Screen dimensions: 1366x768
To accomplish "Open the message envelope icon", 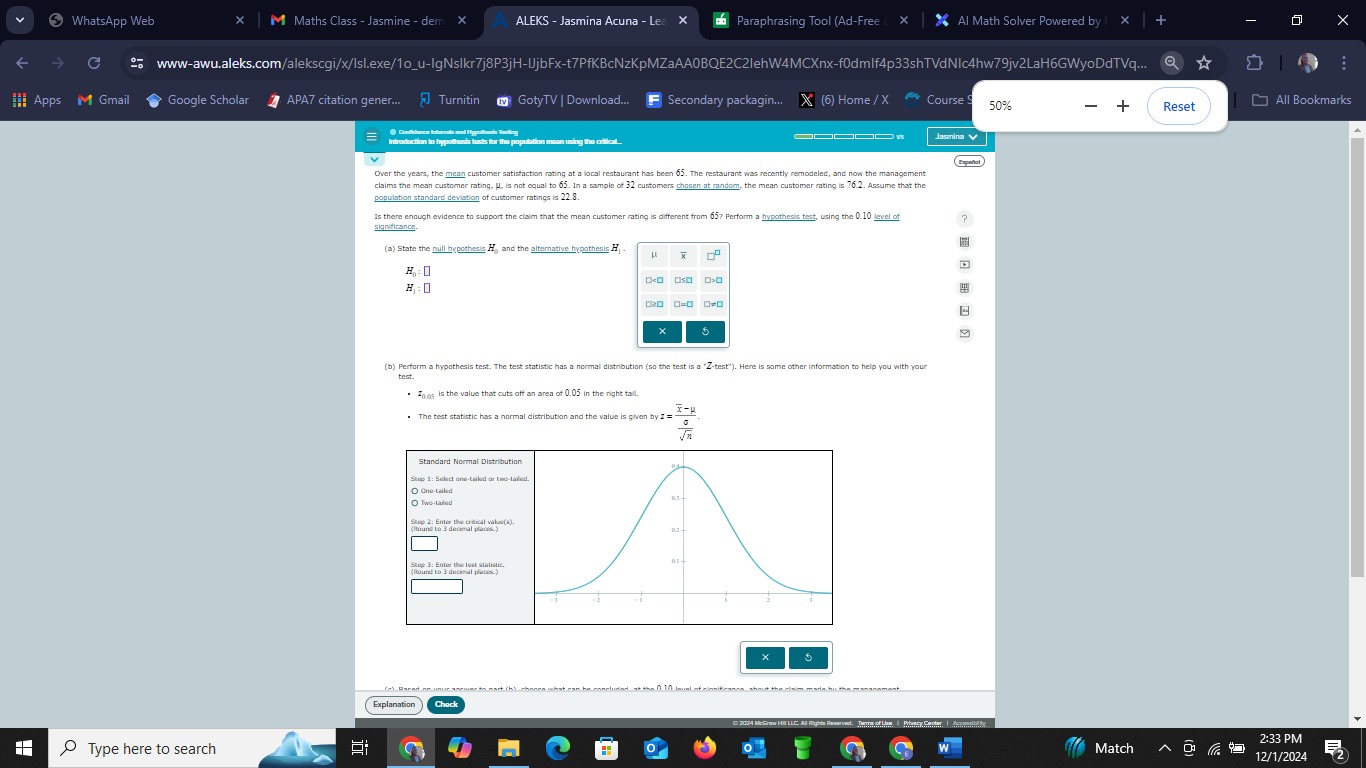I will 964,334.
